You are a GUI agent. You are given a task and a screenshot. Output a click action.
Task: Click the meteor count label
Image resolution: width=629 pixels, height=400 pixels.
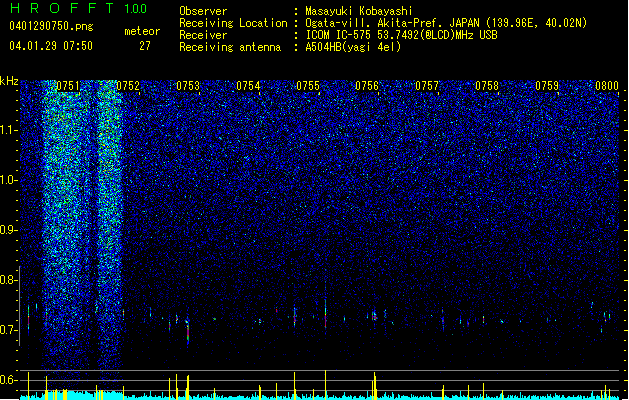click(x=142, y=31)
